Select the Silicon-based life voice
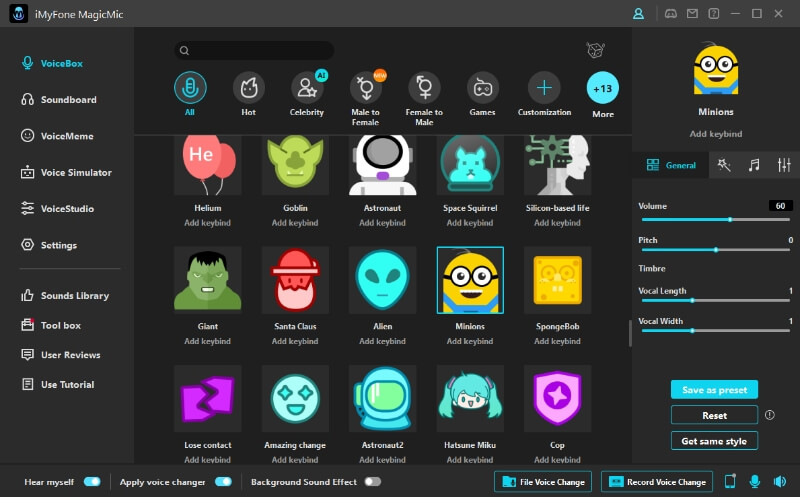Viewport: 800px width, 497px height. 558,165
